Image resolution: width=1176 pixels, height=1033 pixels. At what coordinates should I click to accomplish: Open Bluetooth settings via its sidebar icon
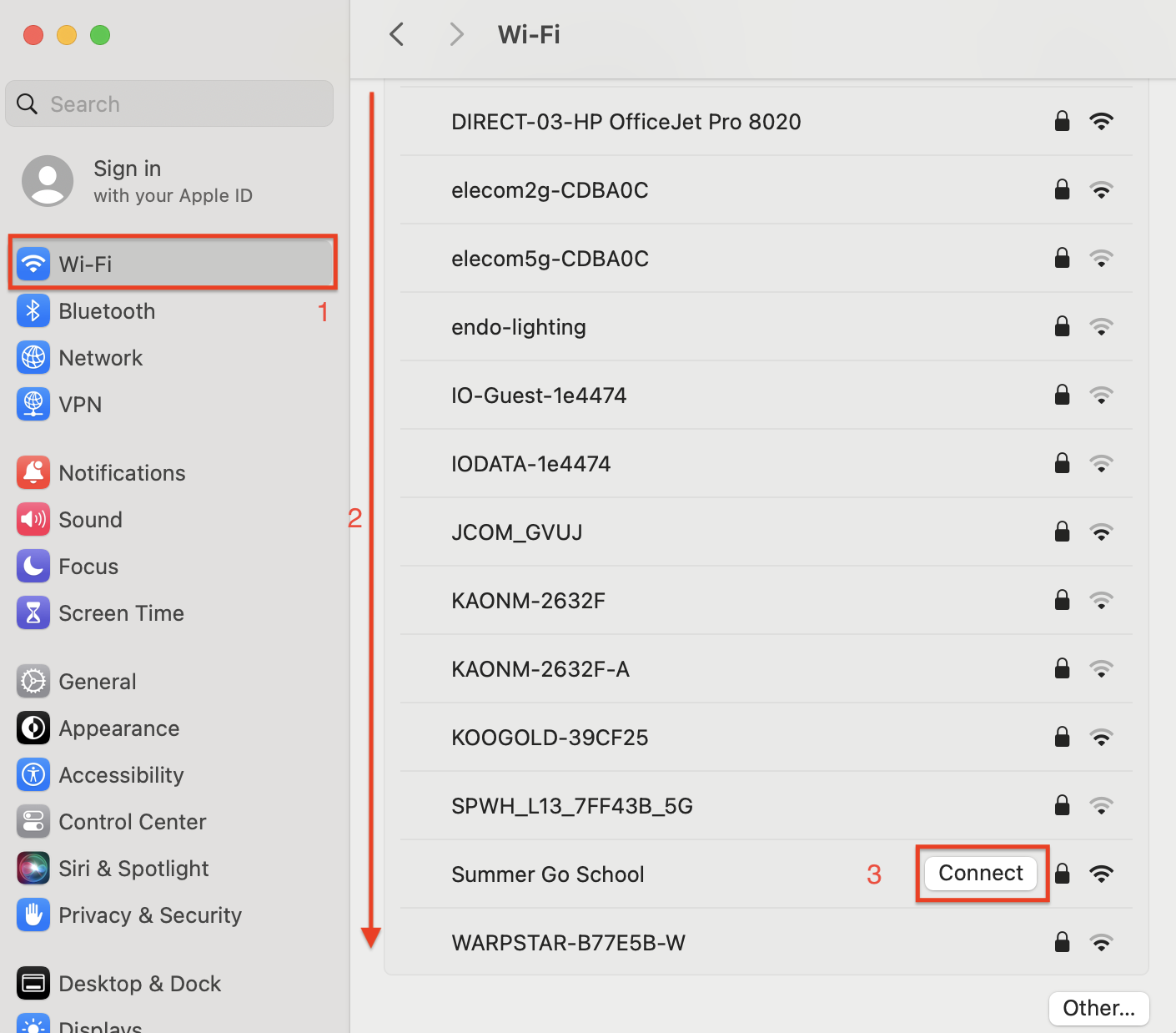[33, 310]
